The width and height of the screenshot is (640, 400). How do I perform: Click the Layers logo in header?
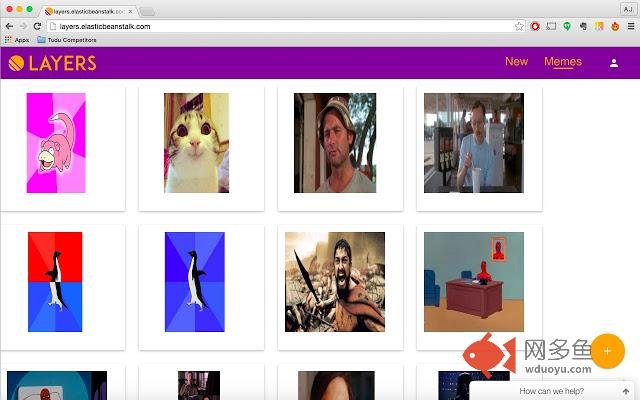pyautogui.click(x=52, y=63)
